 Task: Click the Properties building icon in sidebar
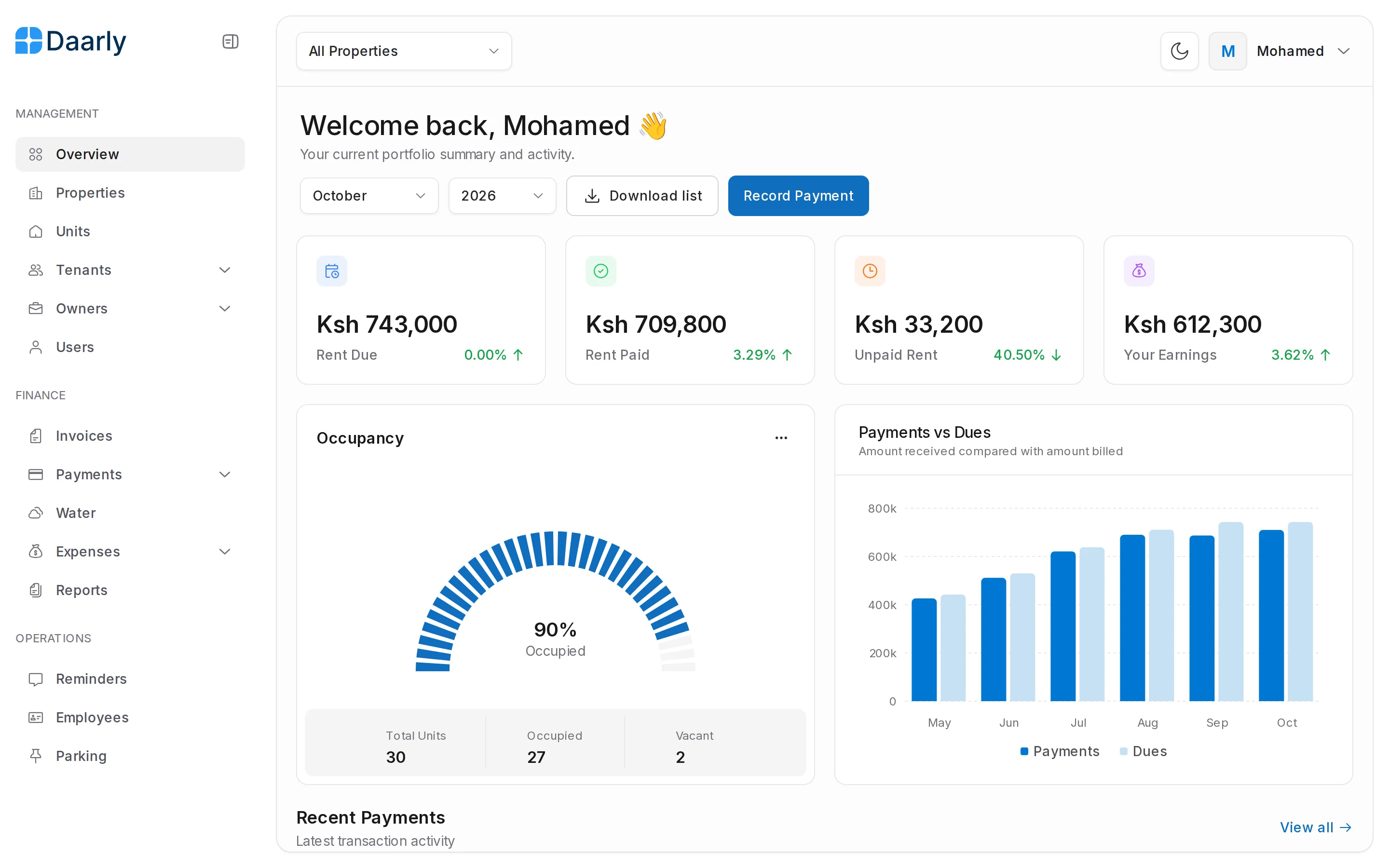coord(36,193)
